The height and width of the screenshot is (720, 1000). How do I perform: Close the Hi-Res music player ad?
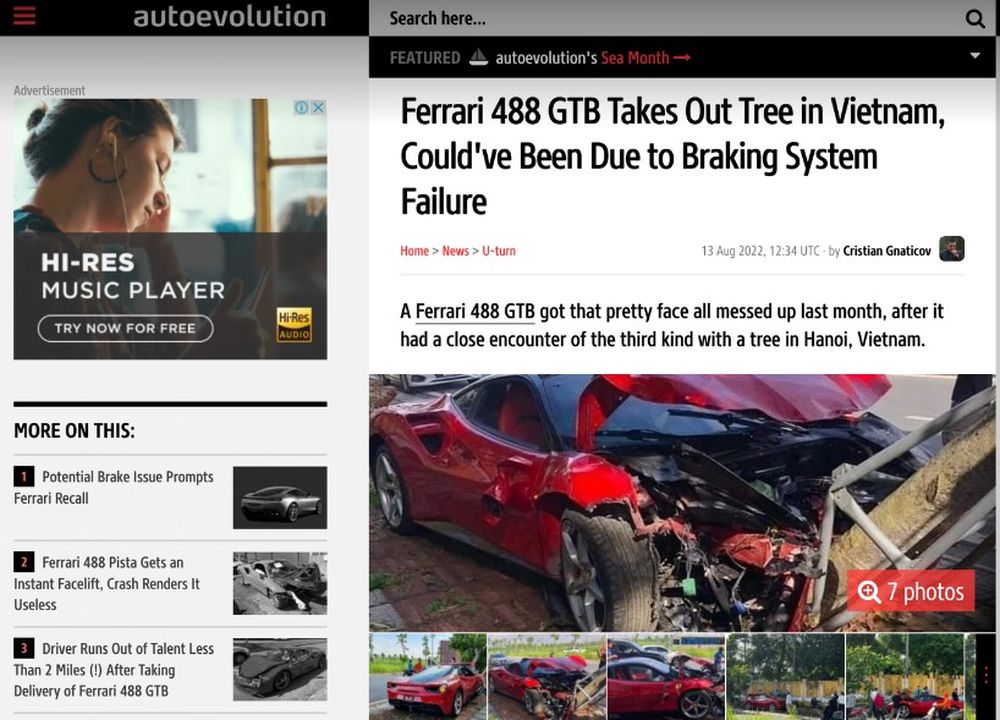[318, 107]
